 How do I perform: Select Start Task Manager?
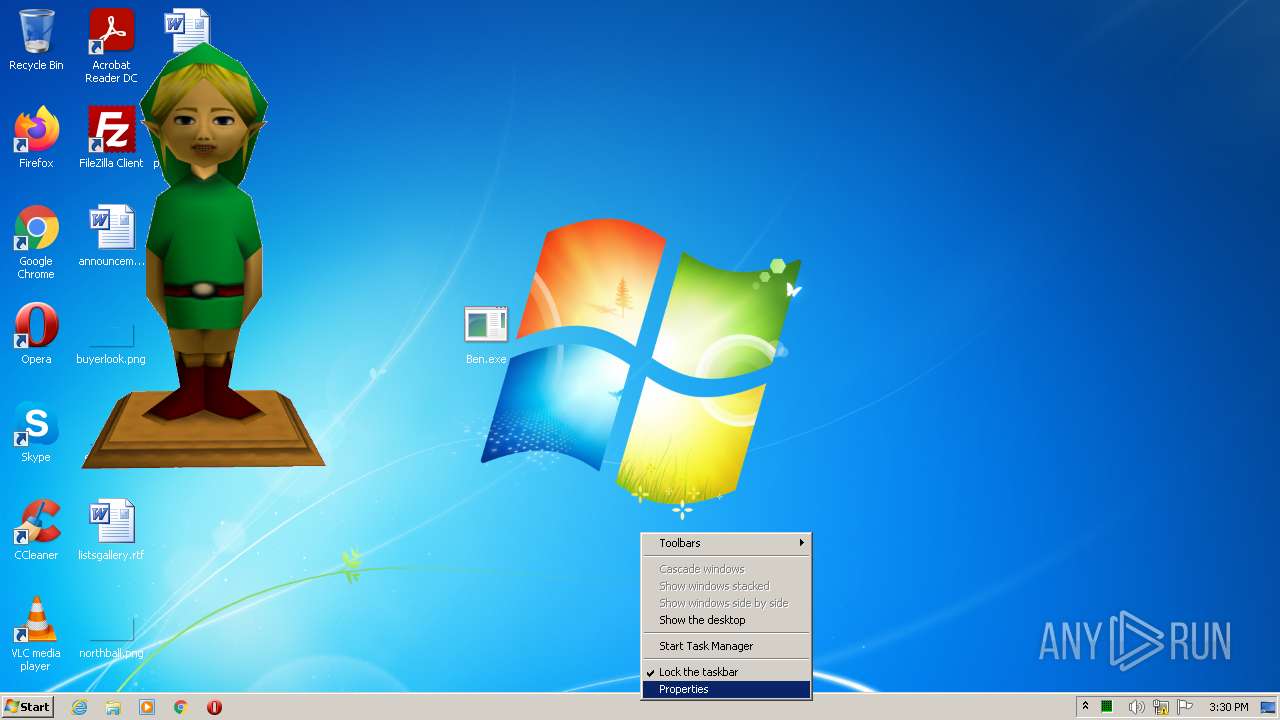pyautogui.click(x=726, y=646)
